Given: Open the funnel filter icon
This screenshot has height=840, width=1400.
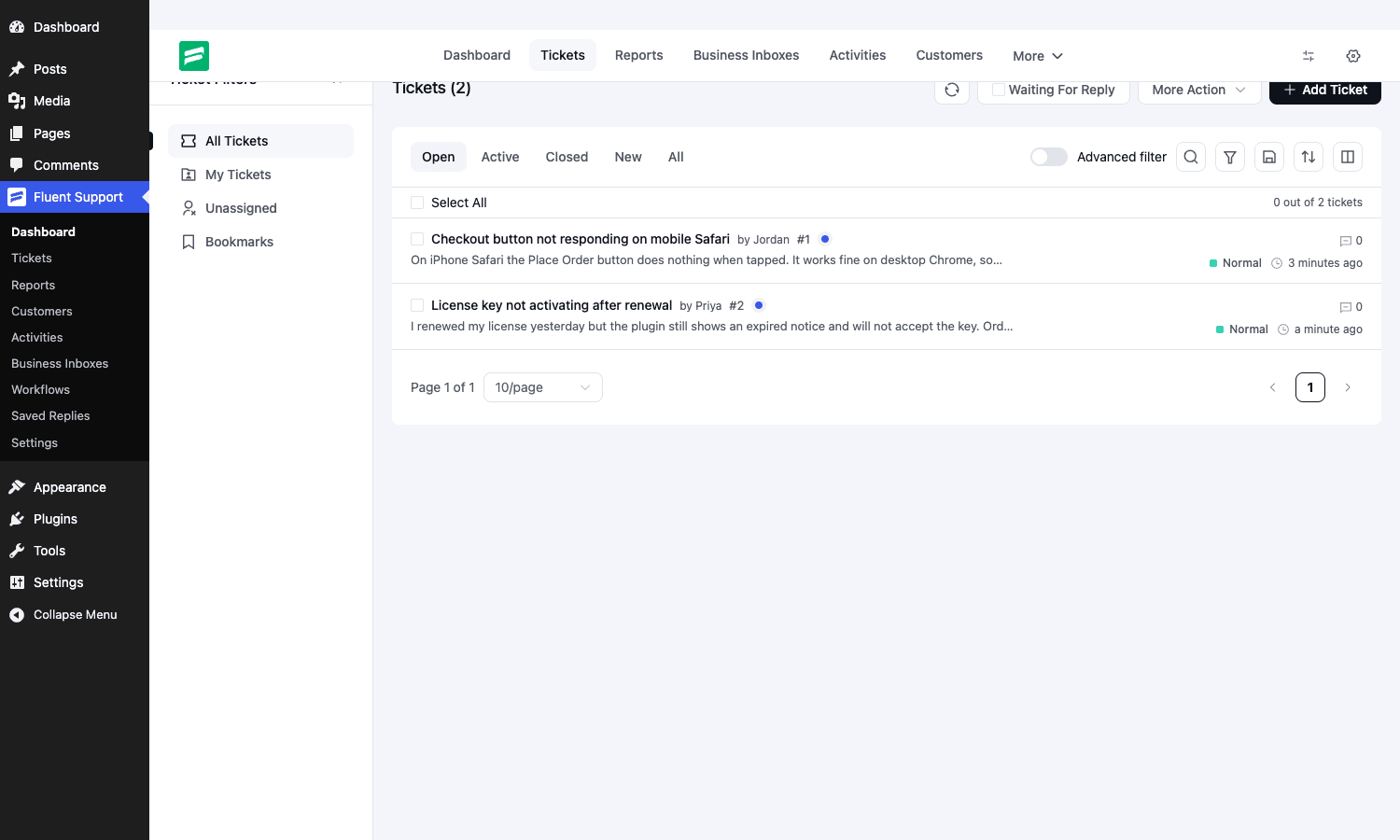Looking at the screenshot, I should [1230, 157].
